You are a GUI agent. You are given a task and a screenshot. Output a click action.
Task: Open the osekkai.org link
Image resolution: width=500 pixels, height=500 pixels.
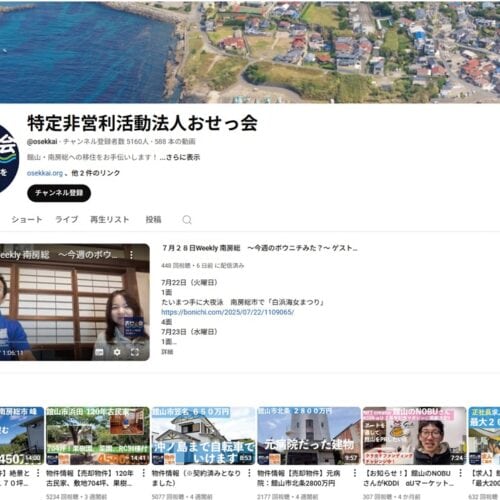click(x=45, y=173)
